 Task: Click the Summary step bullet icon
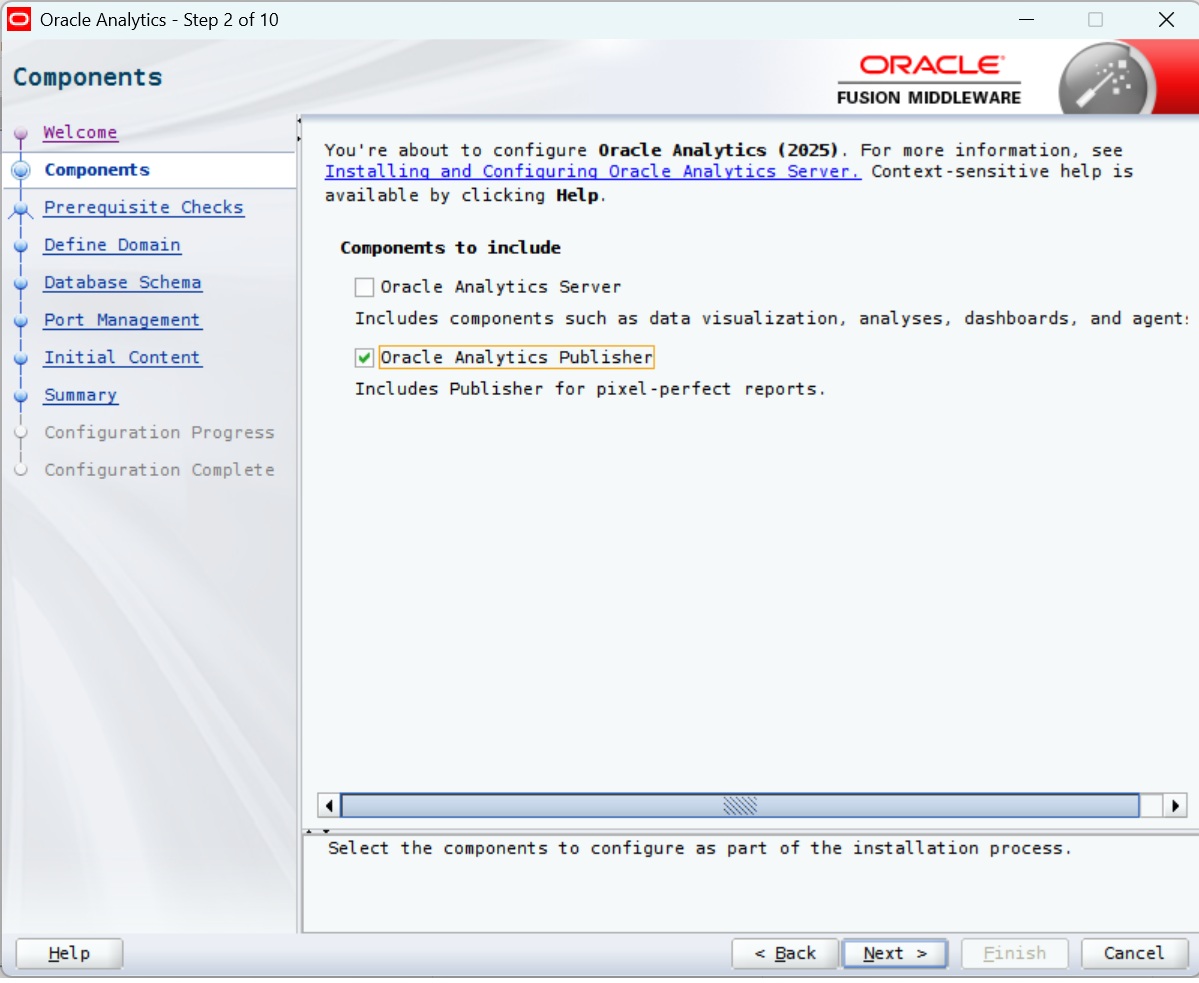[21, 397]
